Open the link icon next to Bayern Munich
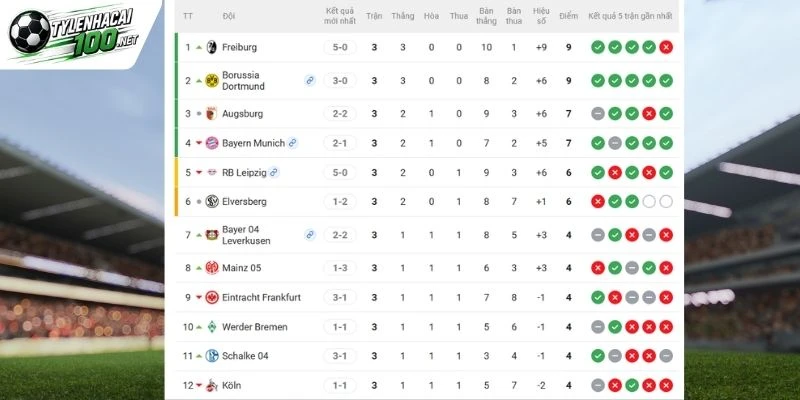Screen dimensions: 800x400 point(292,143)
